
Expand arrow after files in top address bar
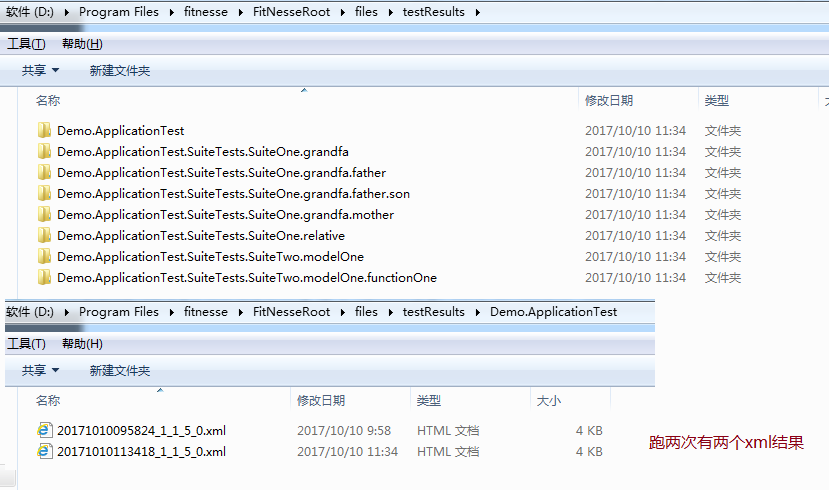pyautogui.click(x=390, y=12)
